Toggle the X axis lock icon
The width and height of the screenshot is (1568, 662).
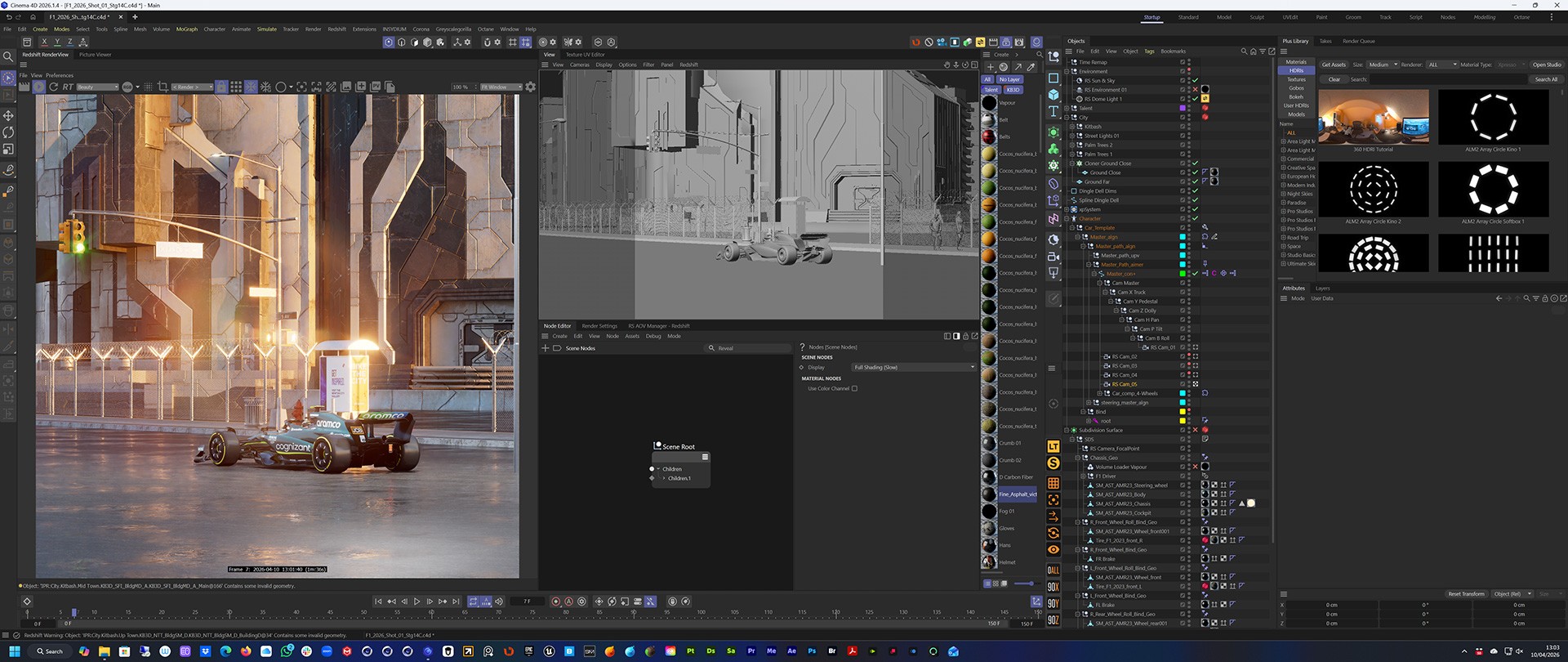(44, 42)
